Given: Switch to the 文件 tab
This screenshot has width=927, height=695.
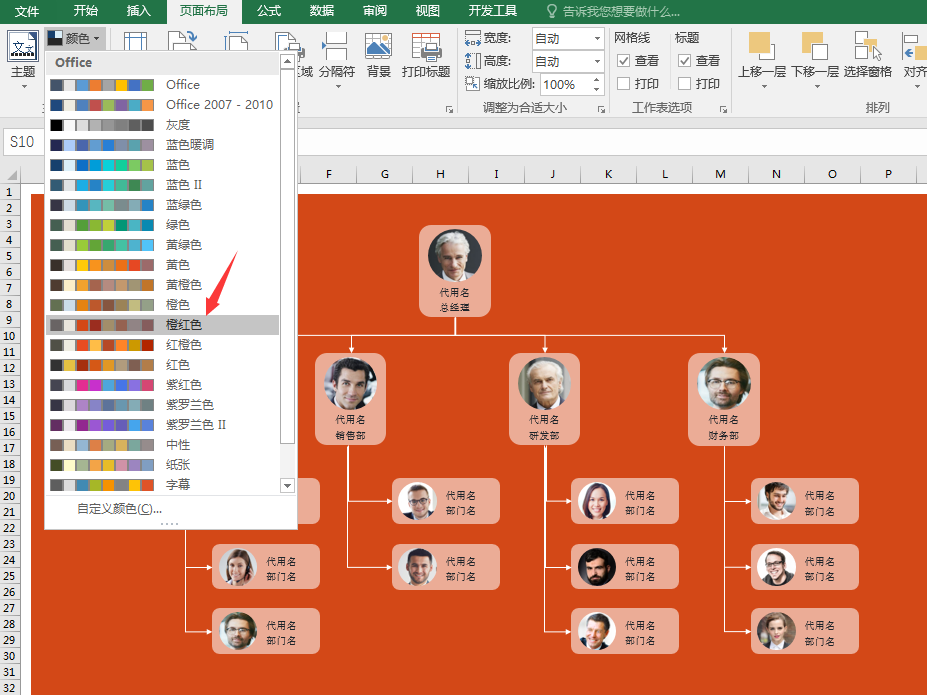Looking at the screenshot, I should tap(27, 11).
